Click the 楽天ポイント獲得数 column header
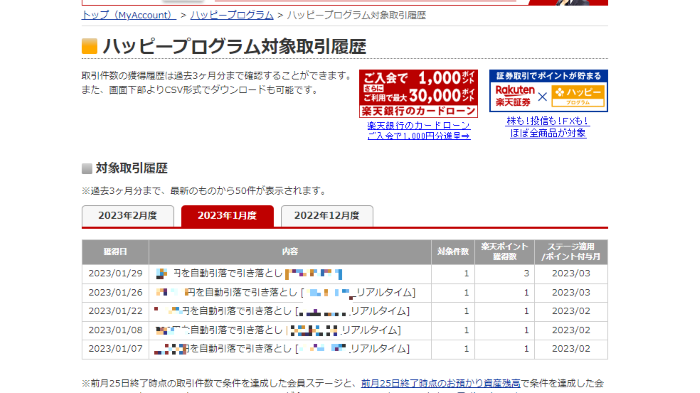Screen dimensions: 700x393 coord(504,252)
